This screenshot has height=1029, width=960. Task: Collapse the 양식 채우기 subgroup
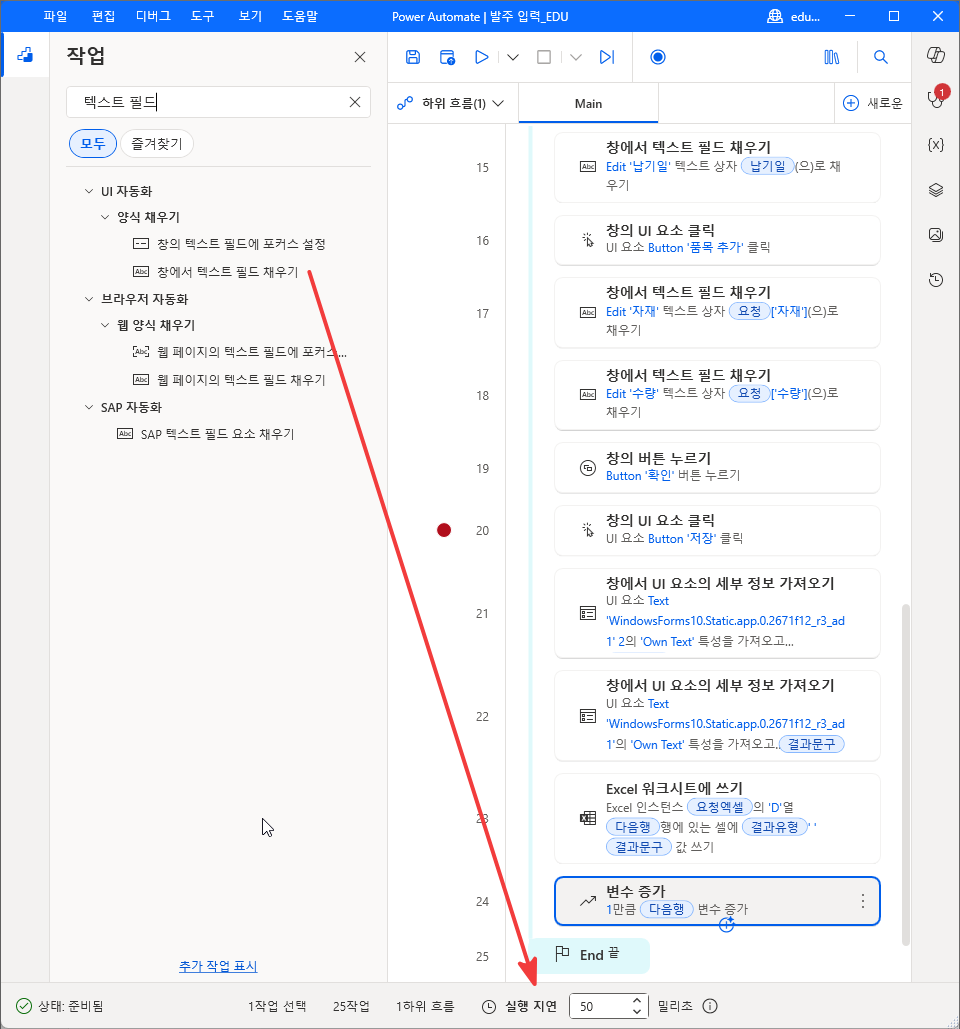(x=105, y=217)
